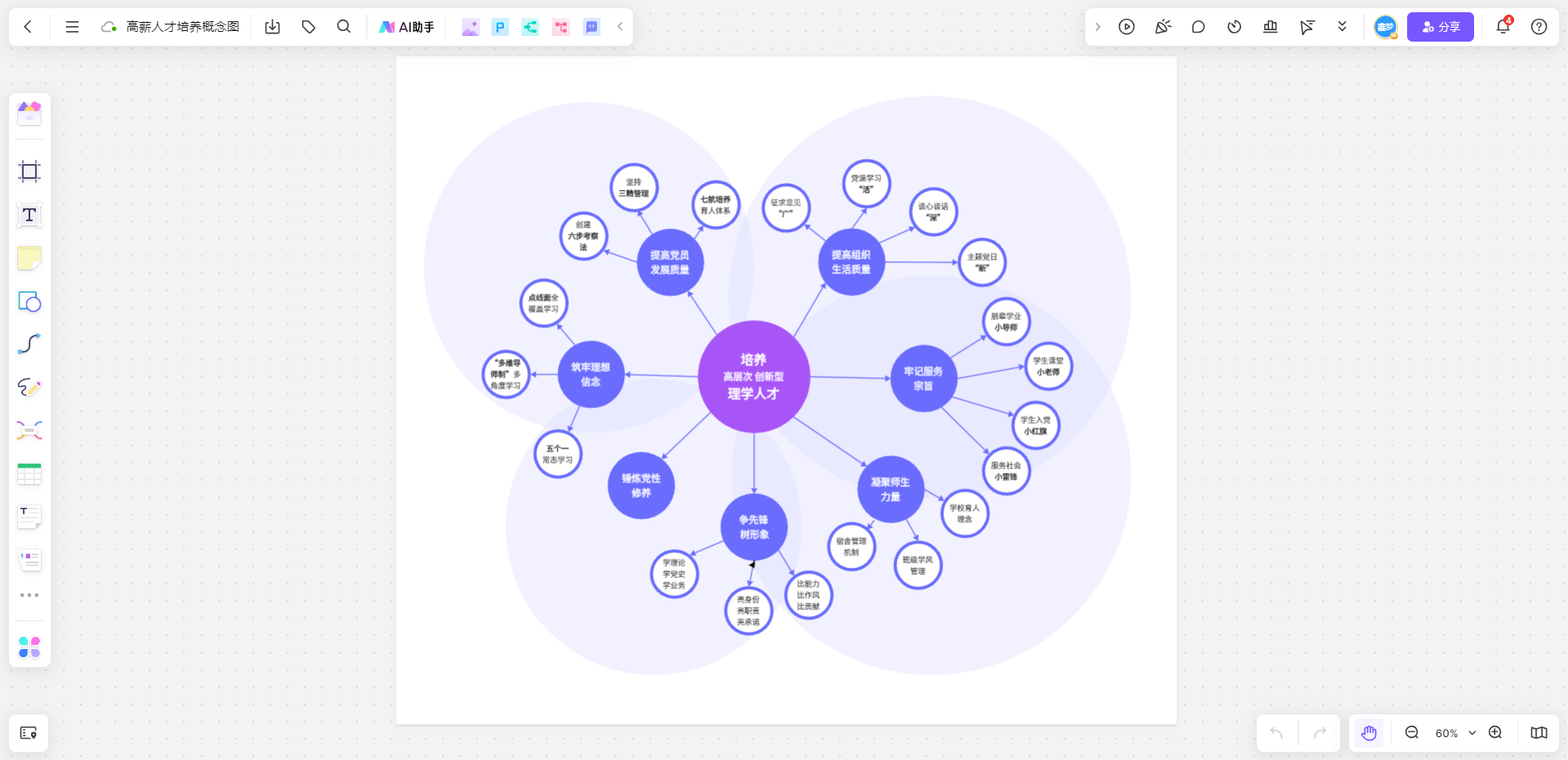Image resolution: width=1568 pixels, height=760 pixels.
Task: Open the comments bubble
Action: tap(1198, 27)
